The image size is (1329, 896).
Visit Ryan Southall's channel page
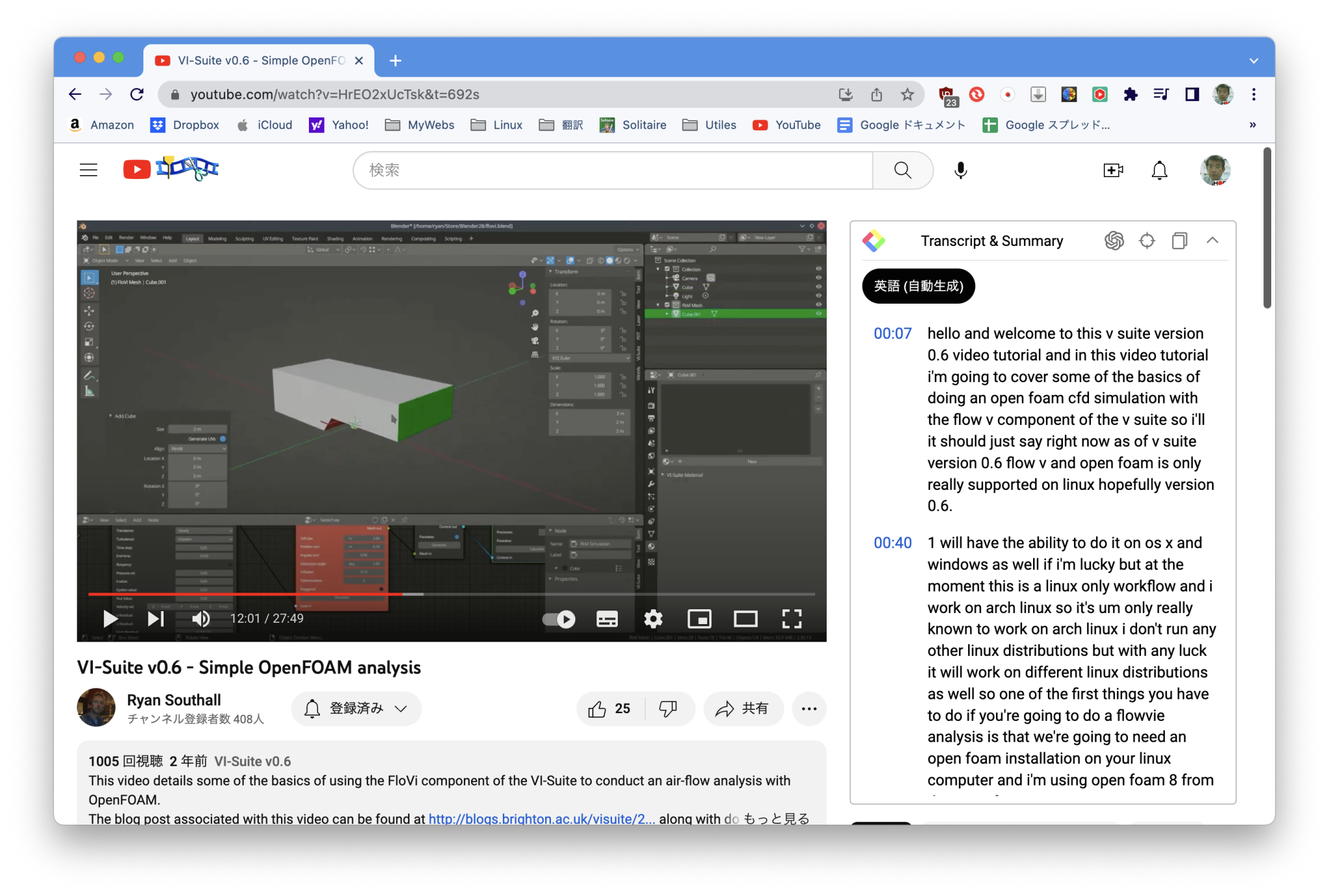tap(173, 699)
